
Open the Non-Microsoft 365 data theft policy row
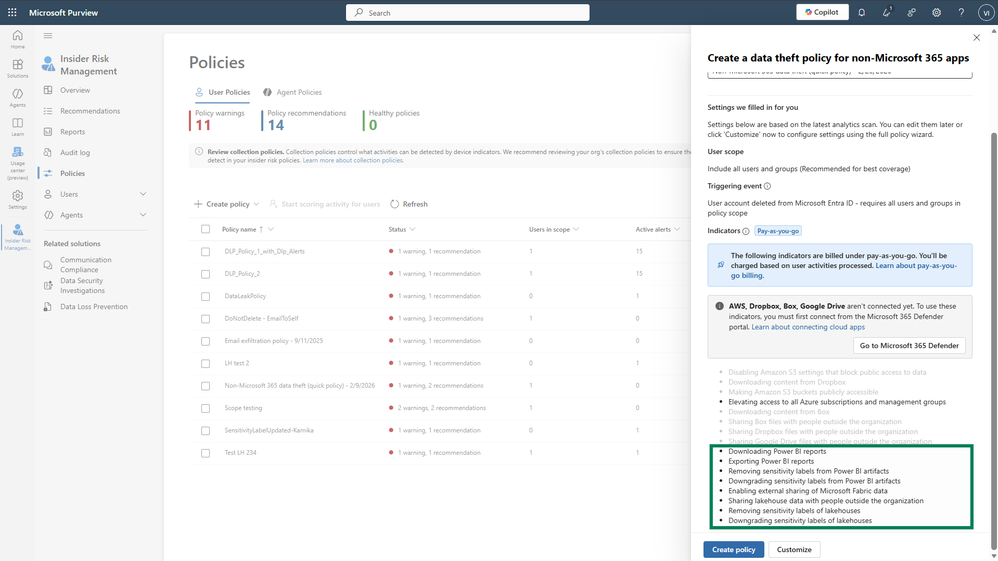pyautogui.click(x=299, y=386)
